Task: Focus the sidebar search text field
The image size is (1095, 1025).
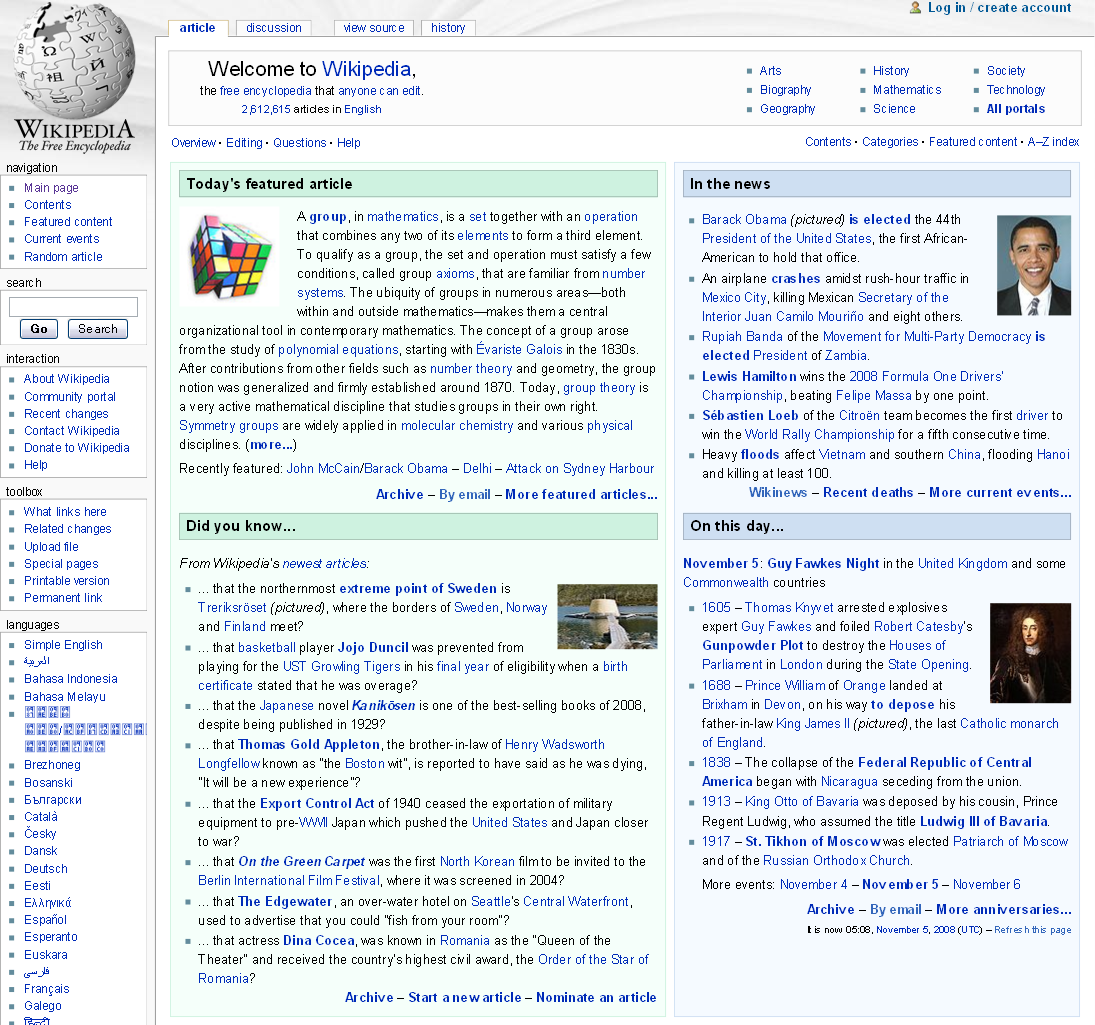Action: point(73,307)
